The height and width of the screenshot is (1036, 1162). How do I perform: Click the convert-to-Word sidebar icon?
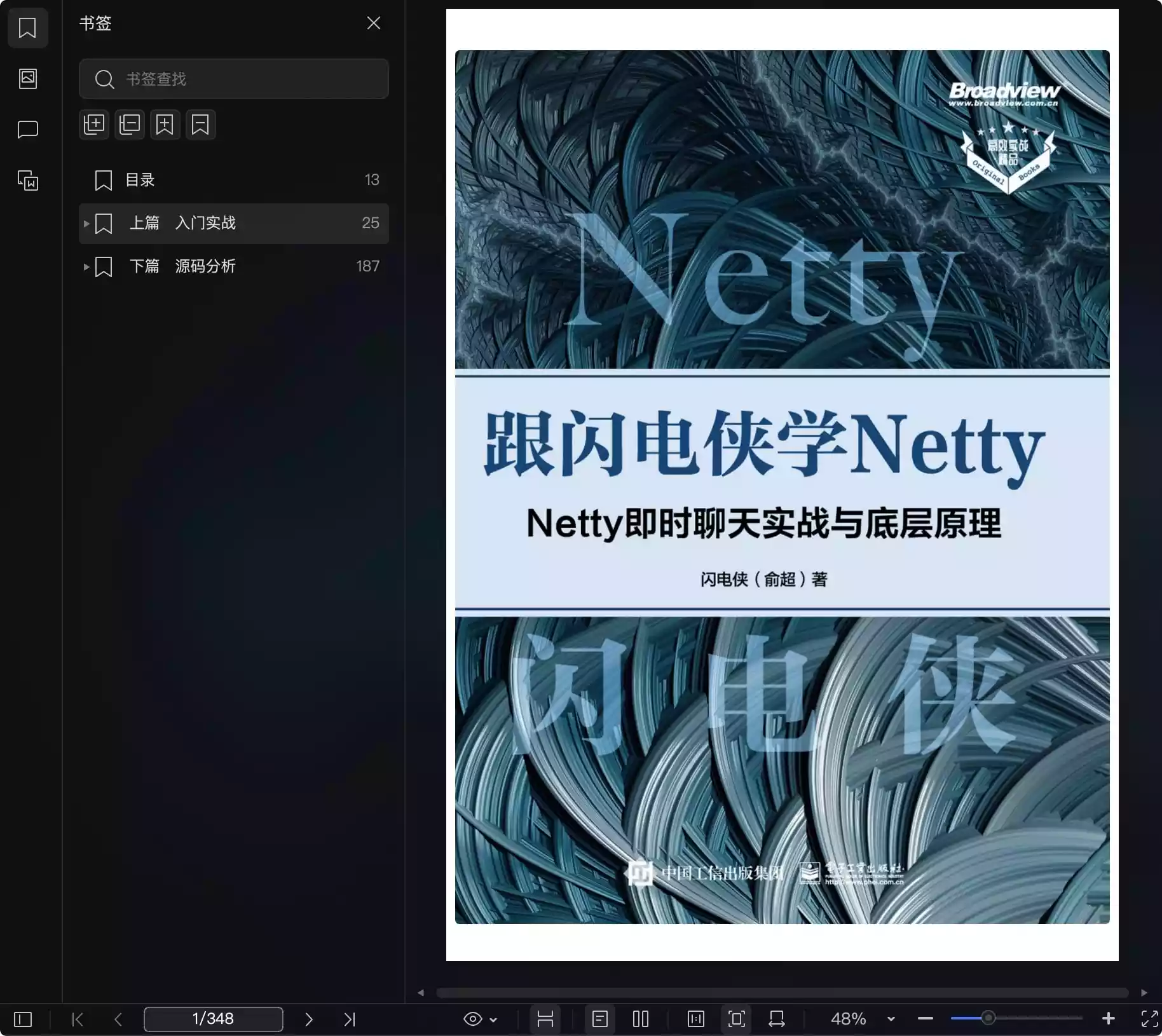28,181
